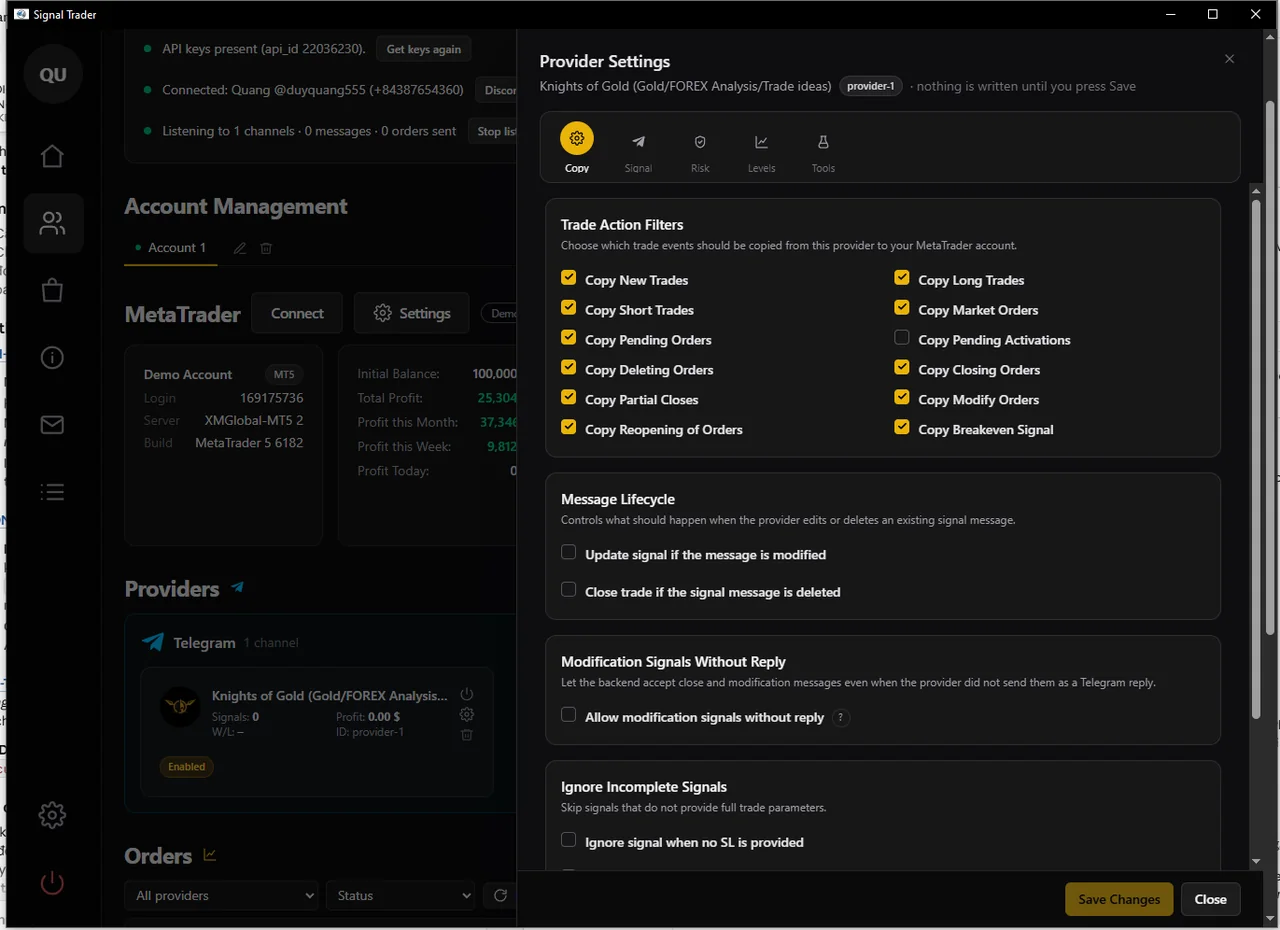The width and height of the screenshot is (1280, 930).
Task: Enable Close trade if message deleted
Action: [568, 590]
